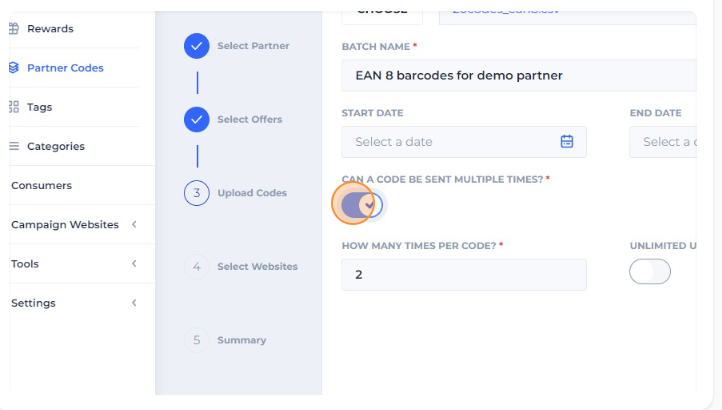Click the Select Partner checkmark step icon

[x=197, y=46]
